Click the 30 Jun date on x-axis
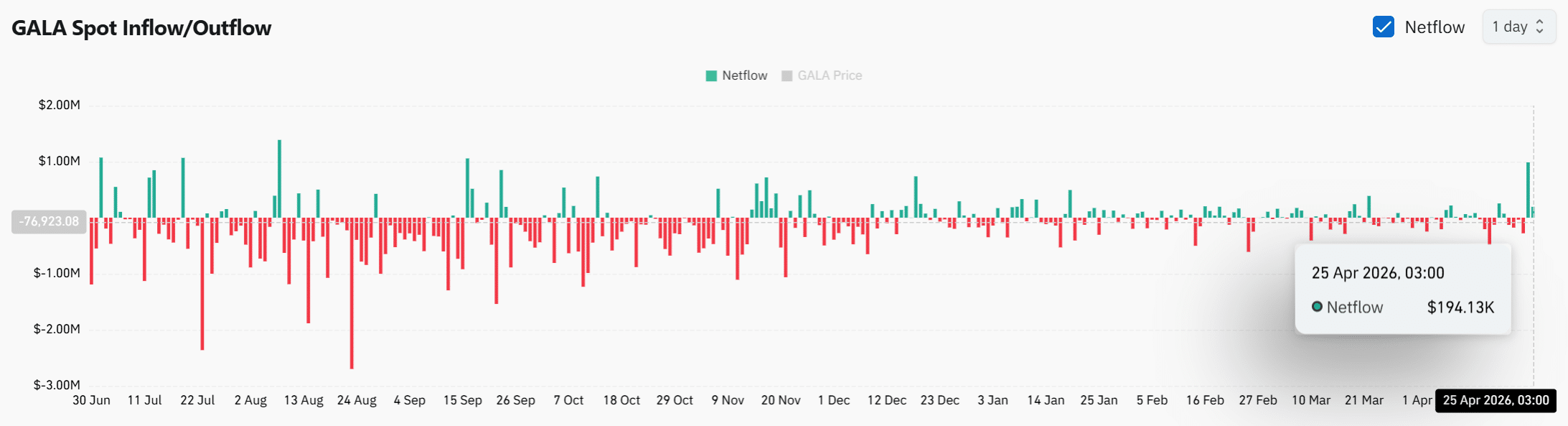This screenshot has height=426, width=1568. (91, 400)
